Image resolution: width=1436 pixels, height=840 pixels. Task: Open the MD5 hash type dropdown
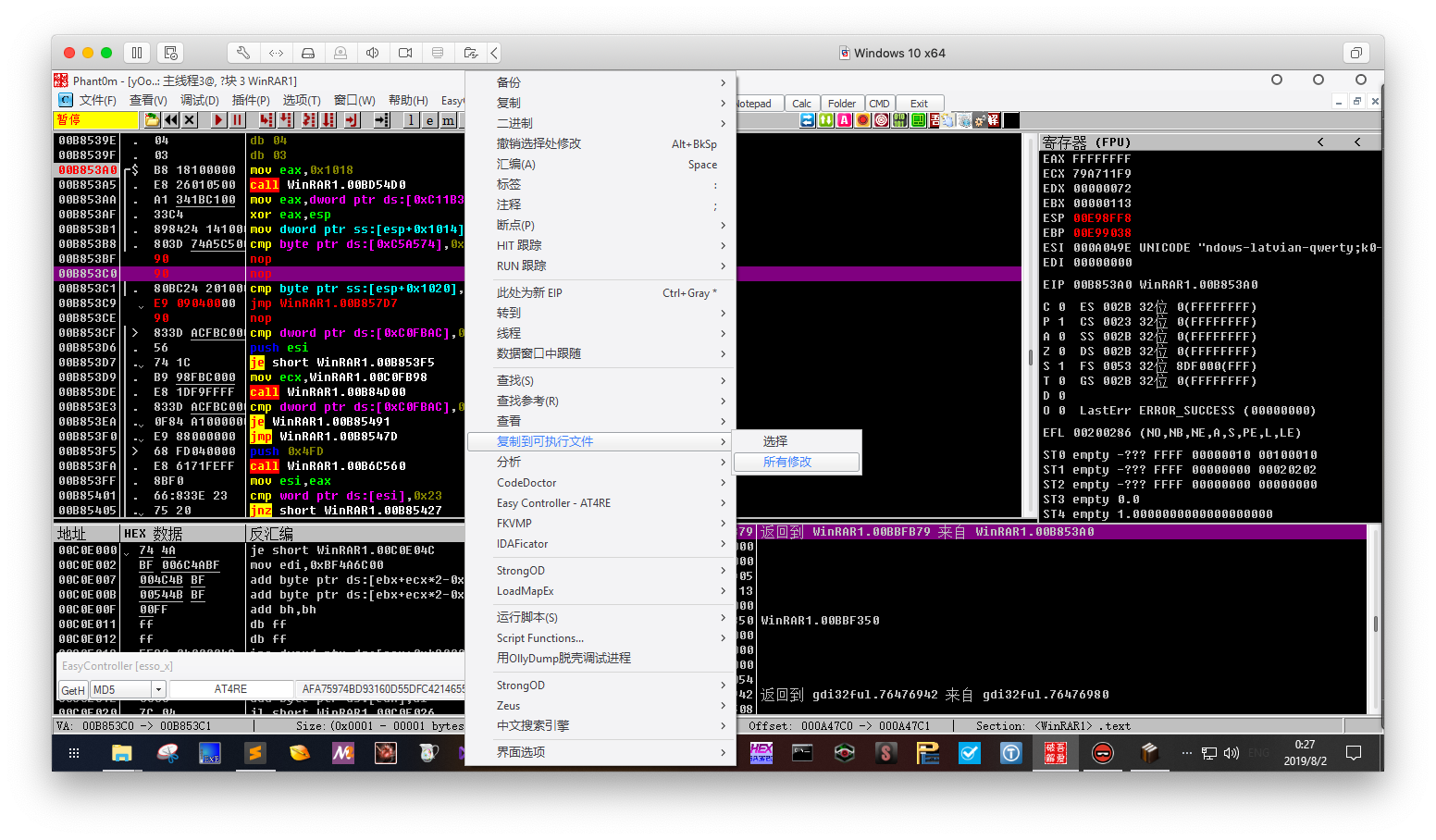click(x=158, y=689)
